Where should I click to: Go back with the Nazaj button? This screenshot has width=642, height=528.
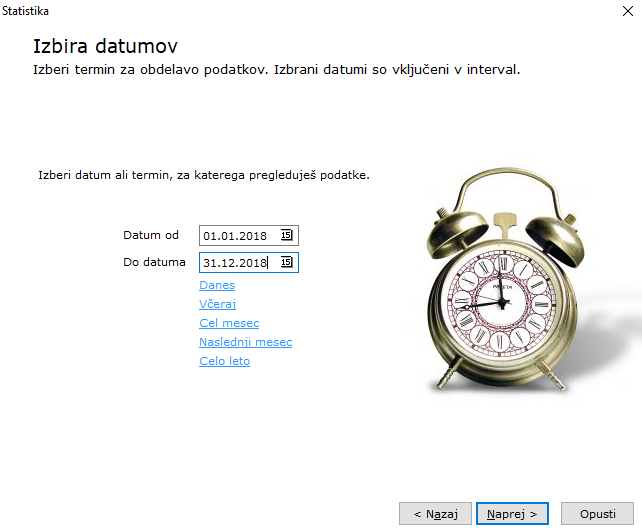(x=435, y=514)
